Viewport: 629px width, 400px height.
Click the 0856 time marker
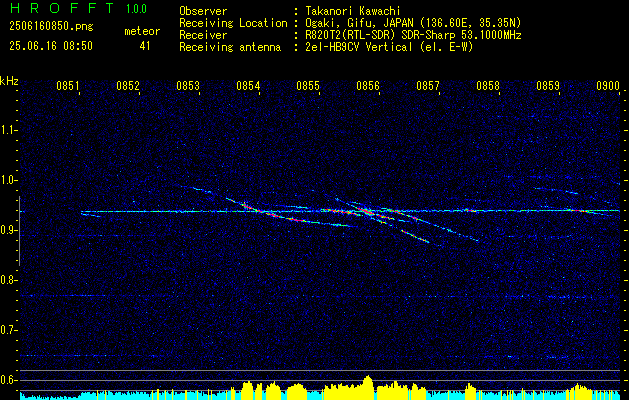click(368, 86)
